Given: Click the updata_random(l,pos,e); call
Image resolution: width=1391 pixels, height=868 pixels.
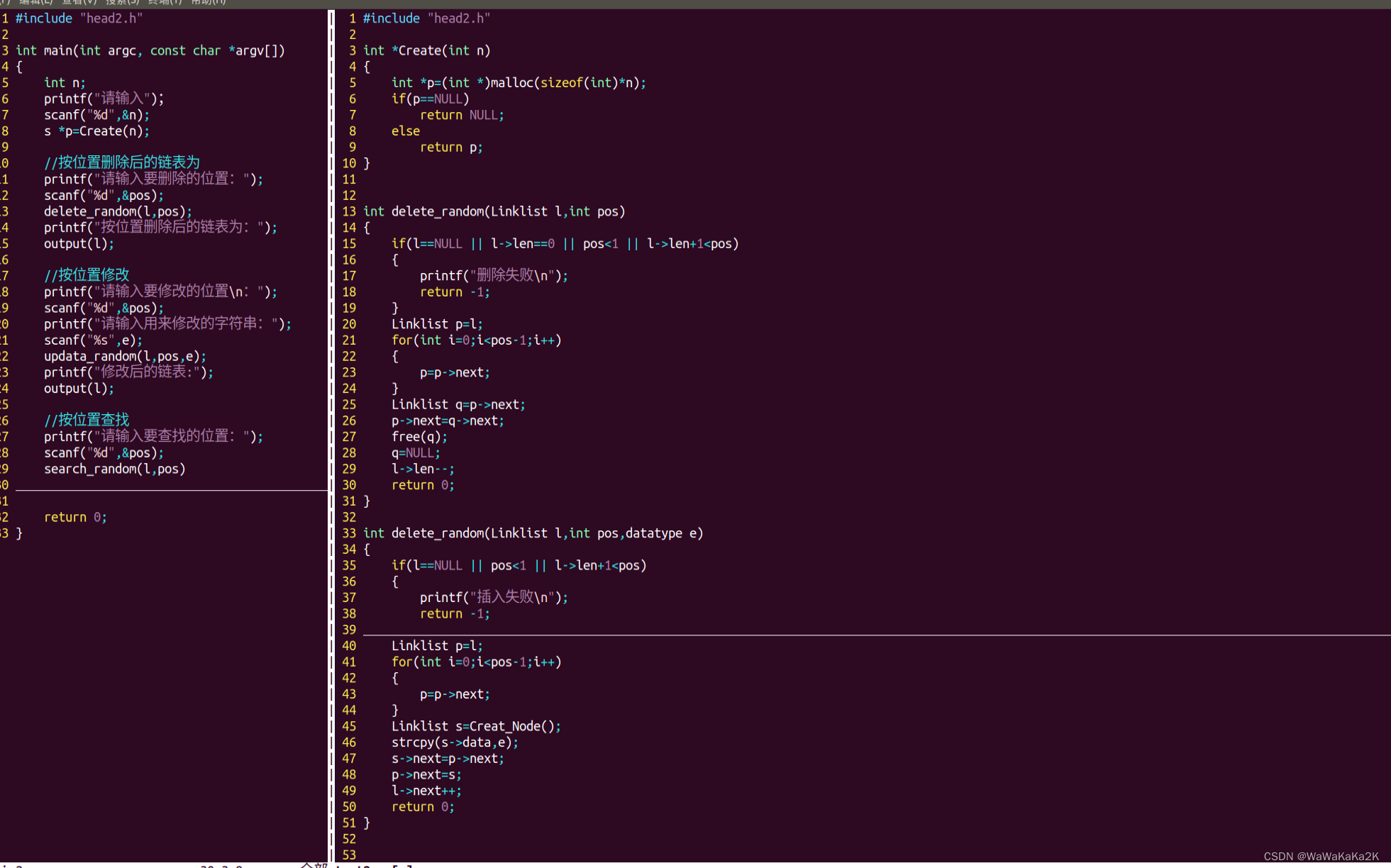Looking at the screenshot, I should (125, 356).
